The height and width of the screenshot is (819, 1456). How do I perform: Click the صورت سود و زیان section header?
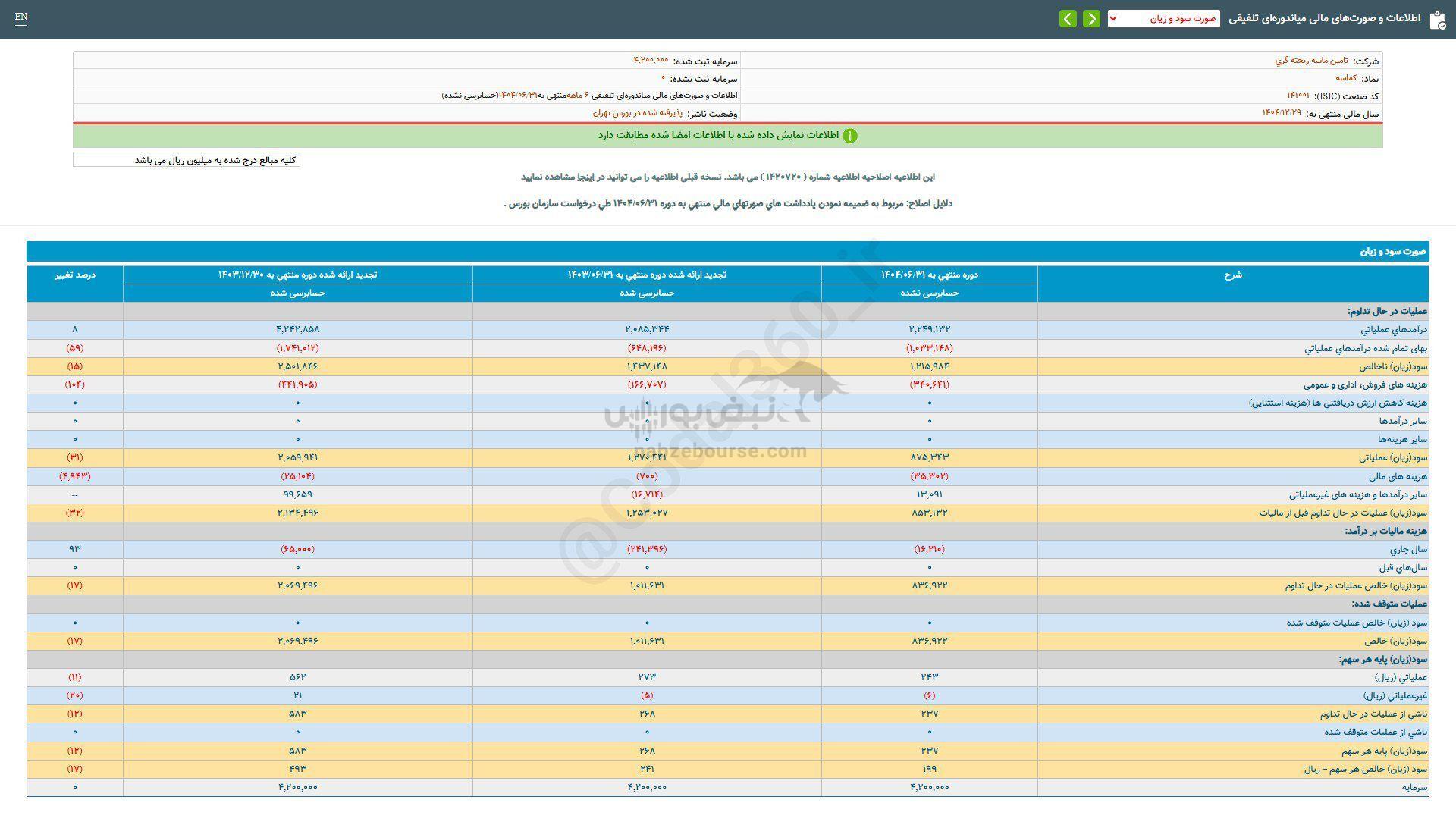coord(1392,251)
